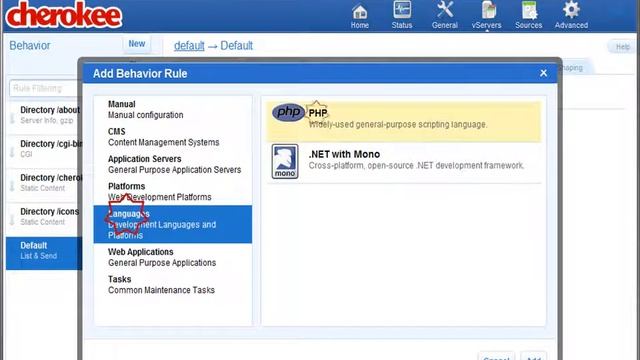Close the Add Behavior Rule dialog
The height and width of the screenshot is (360, 640).
pyautogui.click(x=543, y=73)
